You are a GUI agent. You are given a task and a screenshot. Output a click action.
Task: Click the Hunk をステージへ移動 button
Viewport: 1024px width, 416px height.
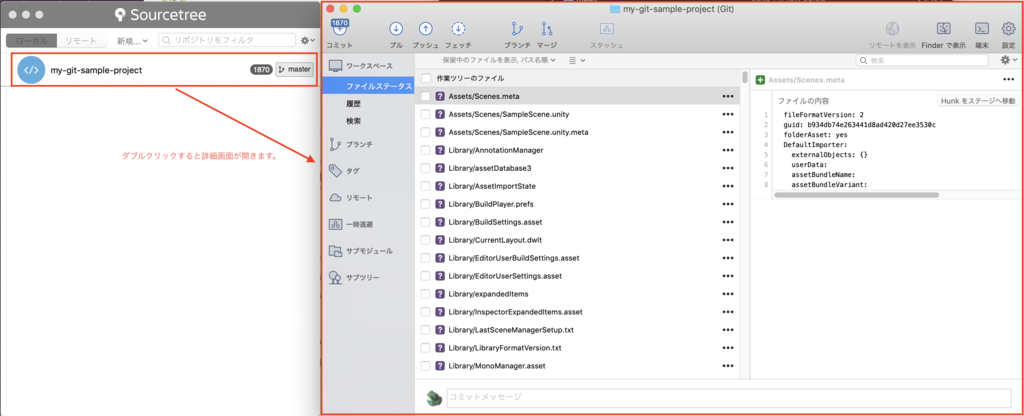[978, 101]
